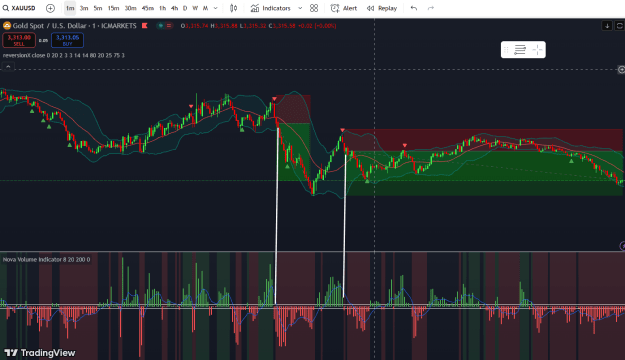Open the indicator templates grid icon

(314, 8)
